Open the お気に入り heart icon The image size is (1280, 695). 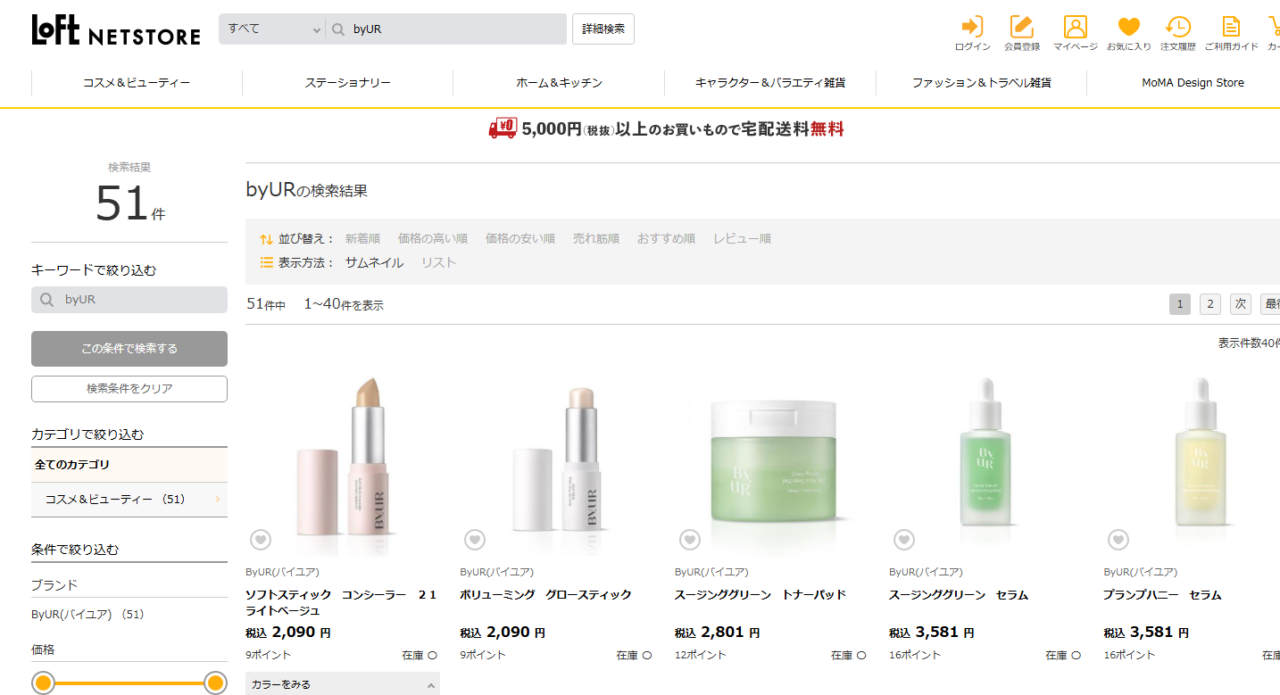click(x=1129, y=33)
